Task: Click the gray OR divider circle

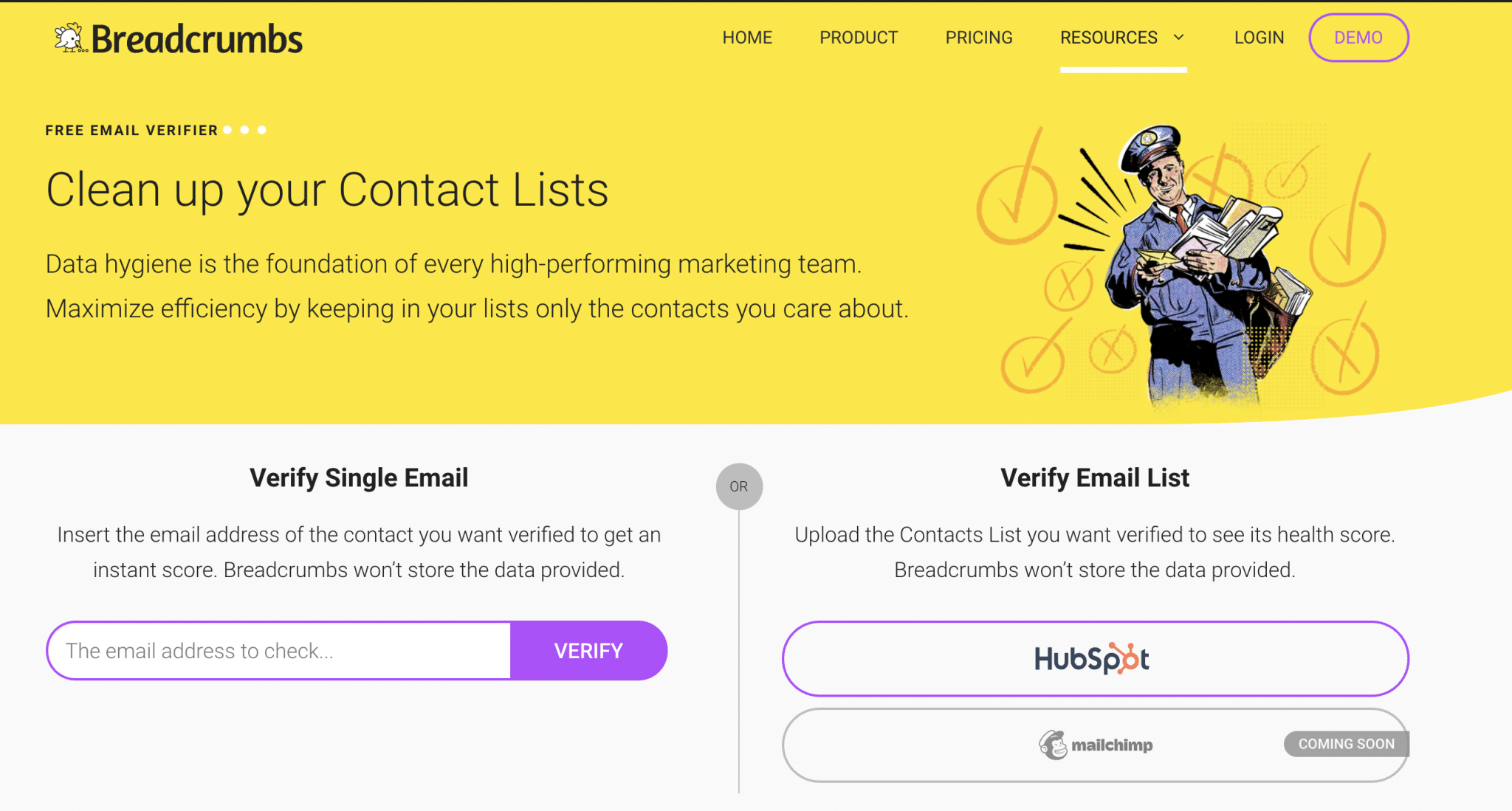Action: tap(739, 486)
